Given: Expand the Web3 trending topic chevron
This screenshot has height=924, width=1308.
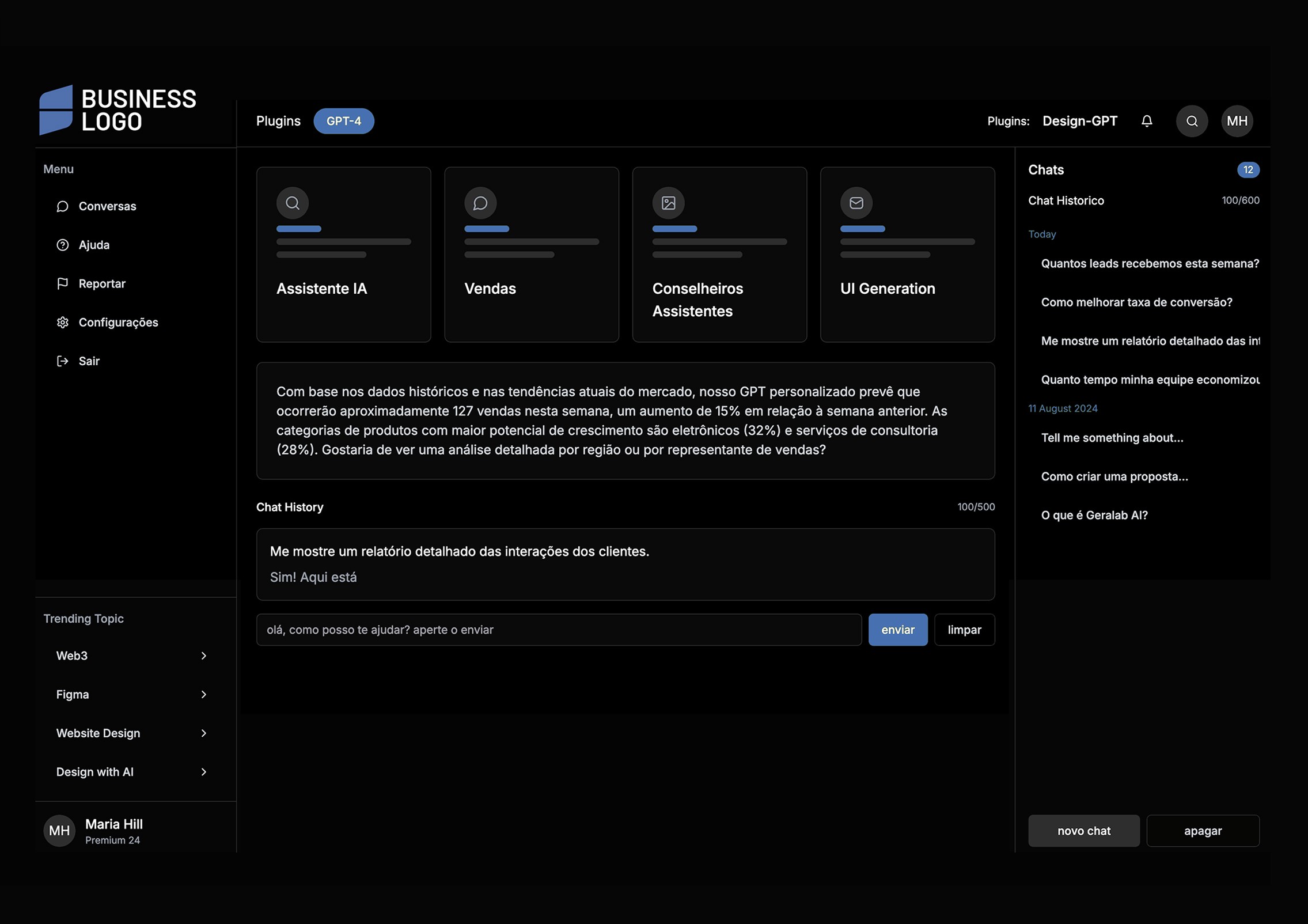Looking at the screenshot, I should click(204, 656).
